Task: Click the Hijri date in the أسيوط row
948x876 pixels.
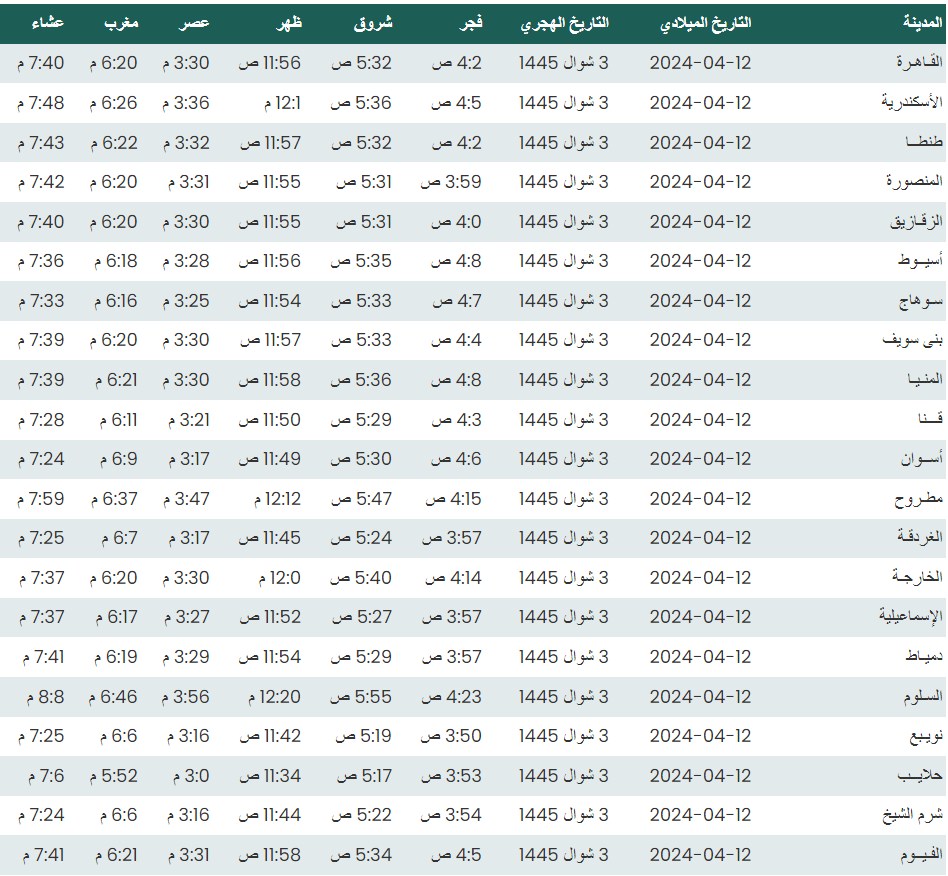Action: click(x=563, y=261)
